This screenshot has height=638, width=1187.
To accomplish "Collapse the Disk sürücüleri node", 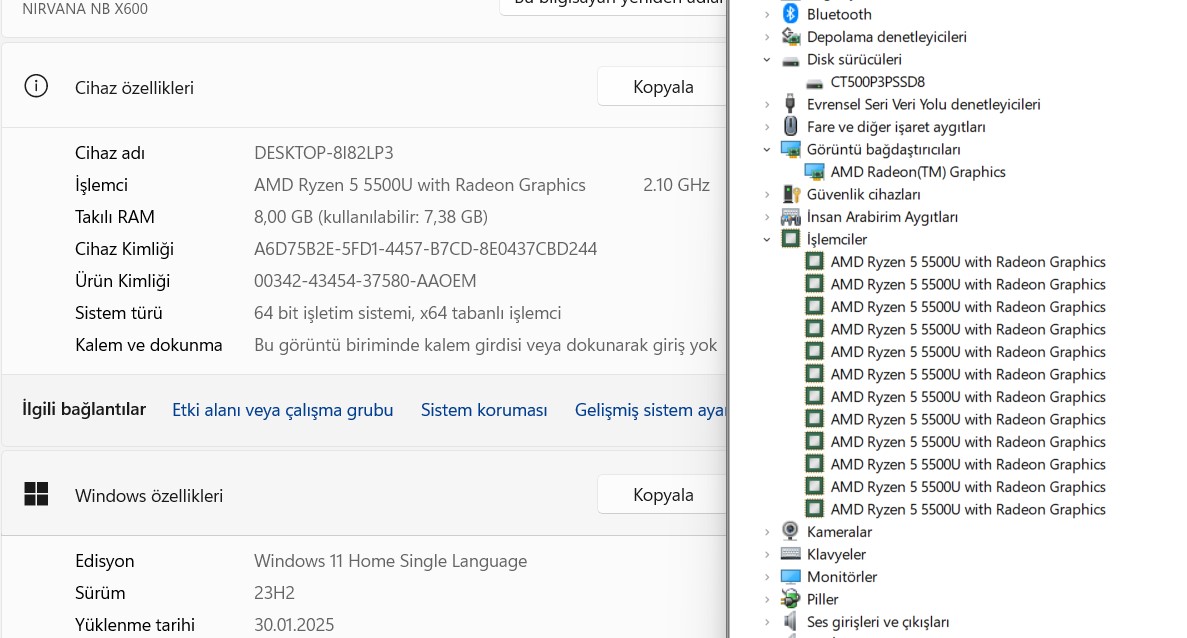I will coord(767,59).
